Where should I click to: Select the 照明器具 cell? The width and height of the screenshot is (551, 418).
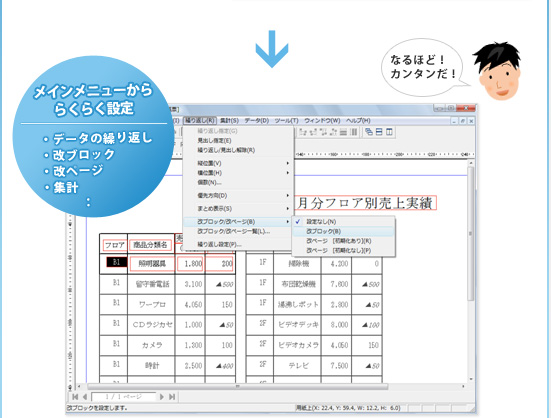coord(152,263)
